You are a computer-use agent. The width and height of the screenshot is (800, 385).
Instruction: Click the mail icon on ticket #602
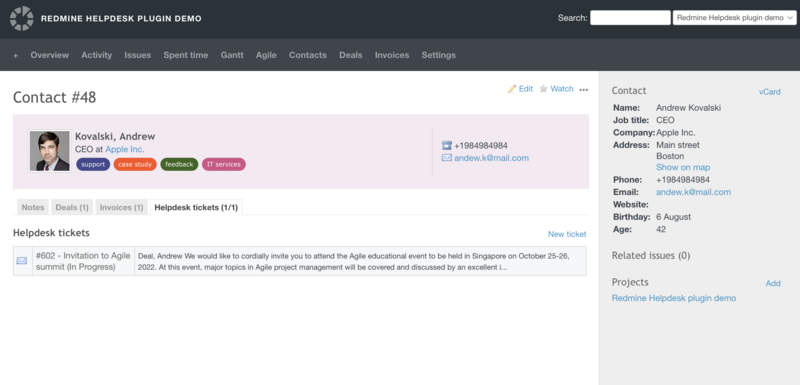tap(22, 261)
